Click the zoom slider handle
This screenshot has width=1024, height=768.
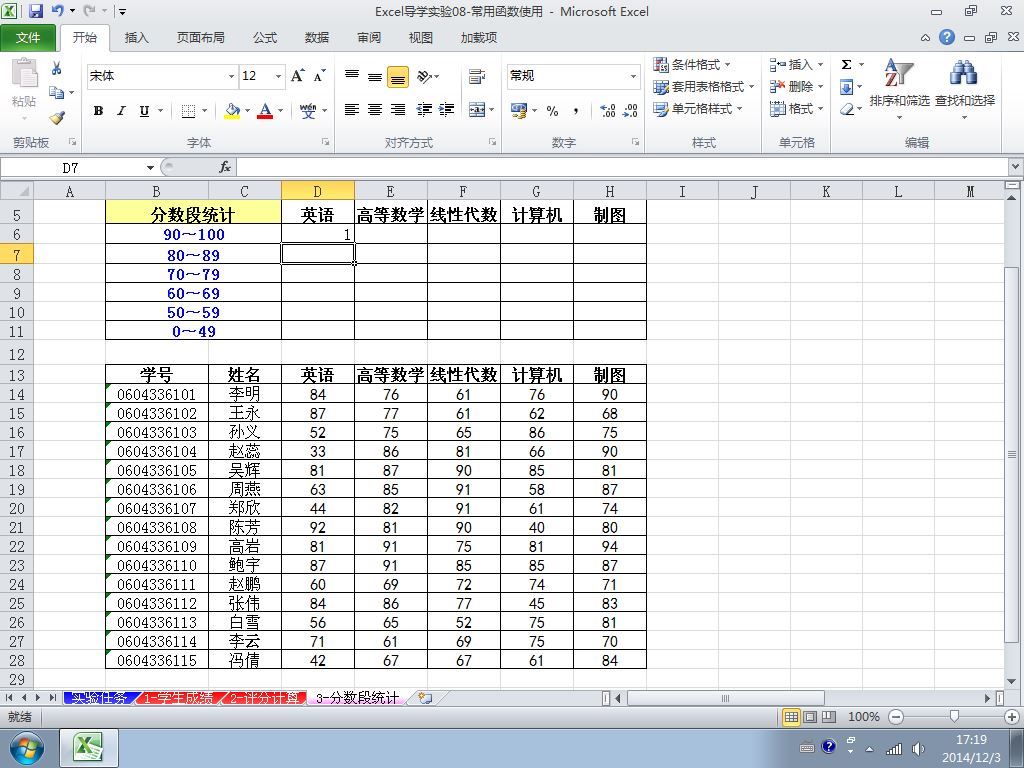click(x=953, y=717)
